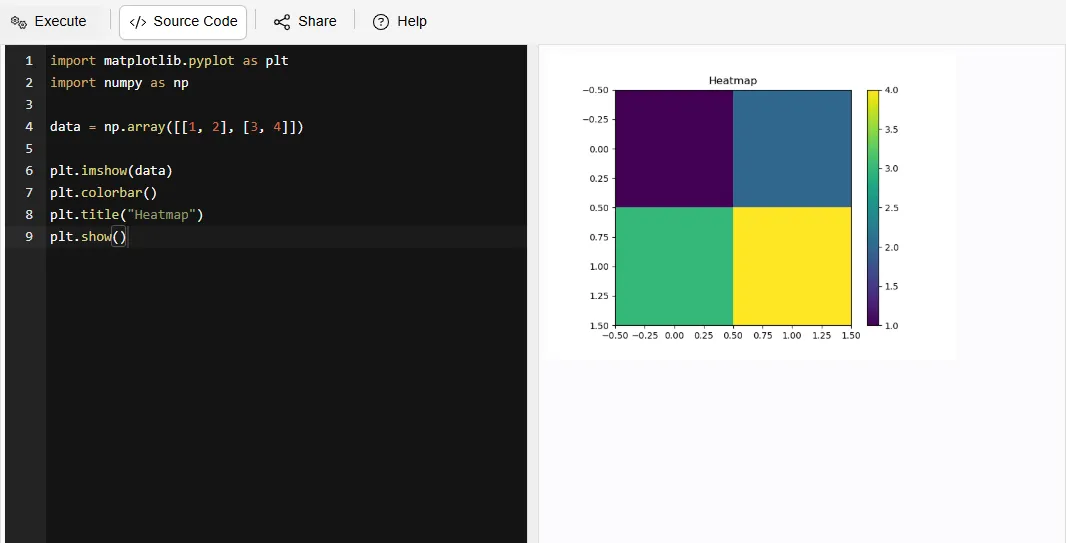Place cursor in 'import matplotlib.pyplot as plt' line
The image size is (1066, 543).
point(169,60)
